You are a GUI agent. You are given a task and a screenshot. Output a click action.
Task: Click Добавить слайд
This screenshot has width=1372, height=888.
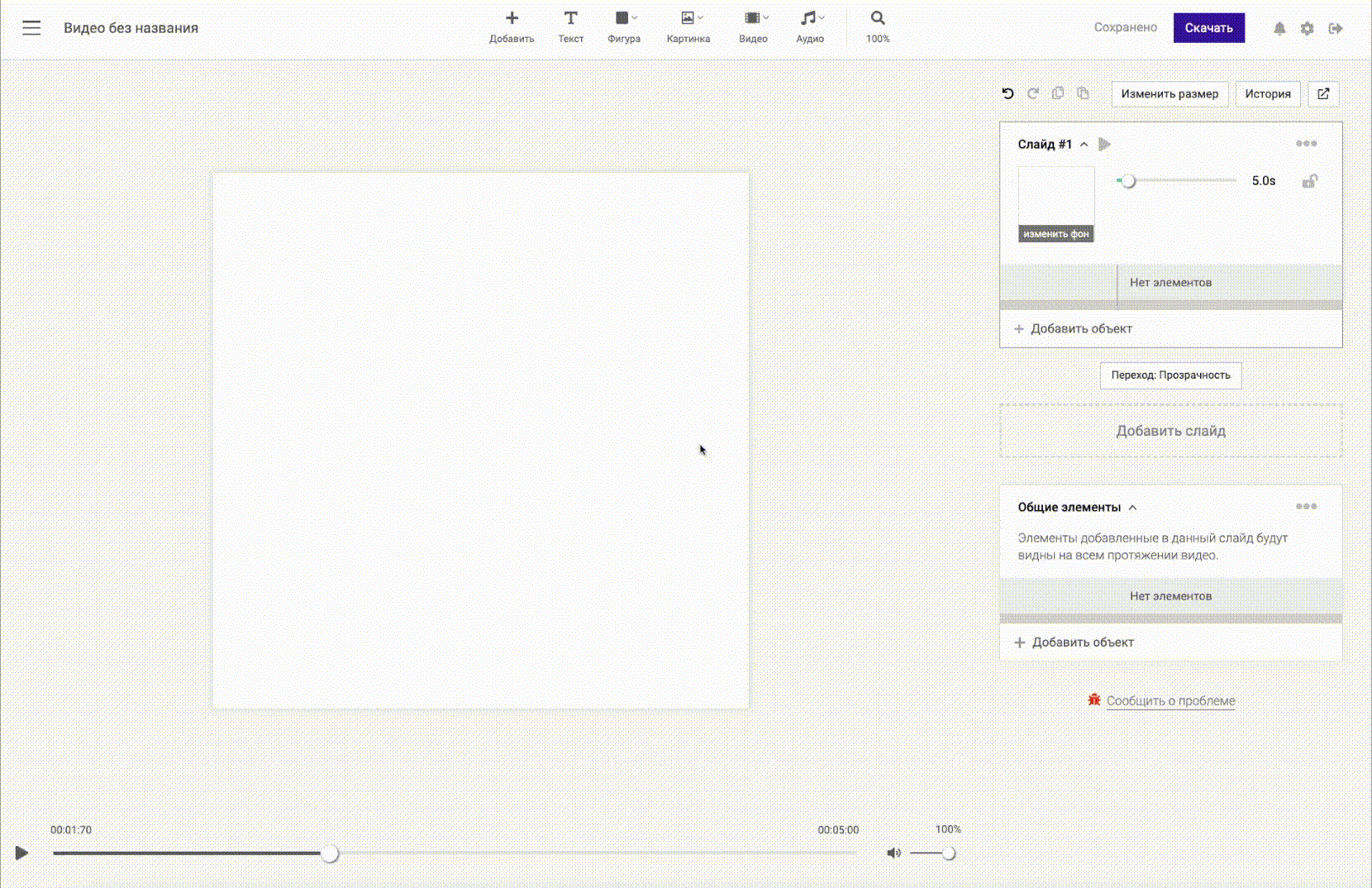tap(1170, 431)
